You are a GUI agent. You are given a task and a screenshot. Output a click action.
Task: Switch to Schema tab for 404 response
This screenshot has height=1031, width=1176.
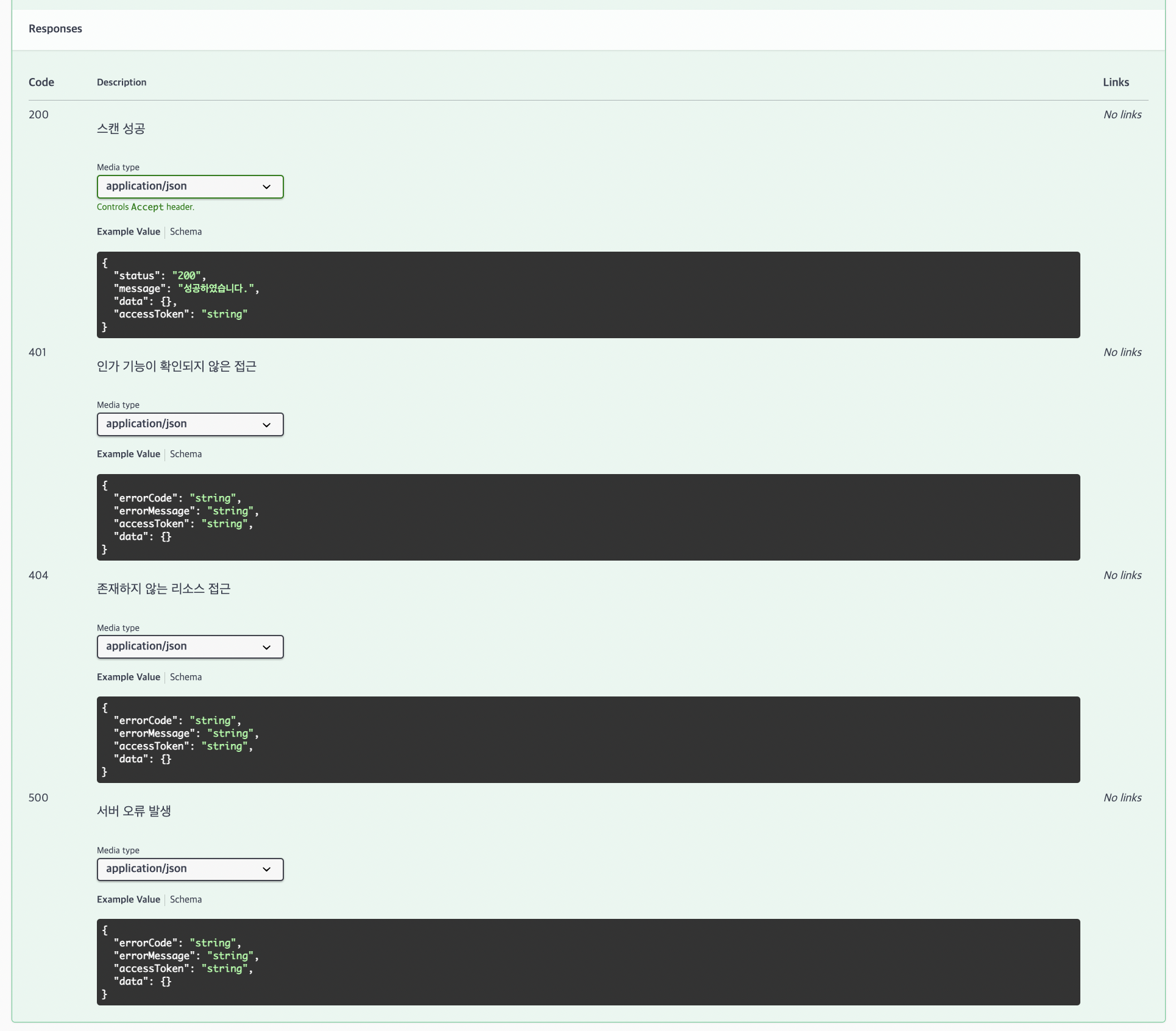tap(185, 677)
